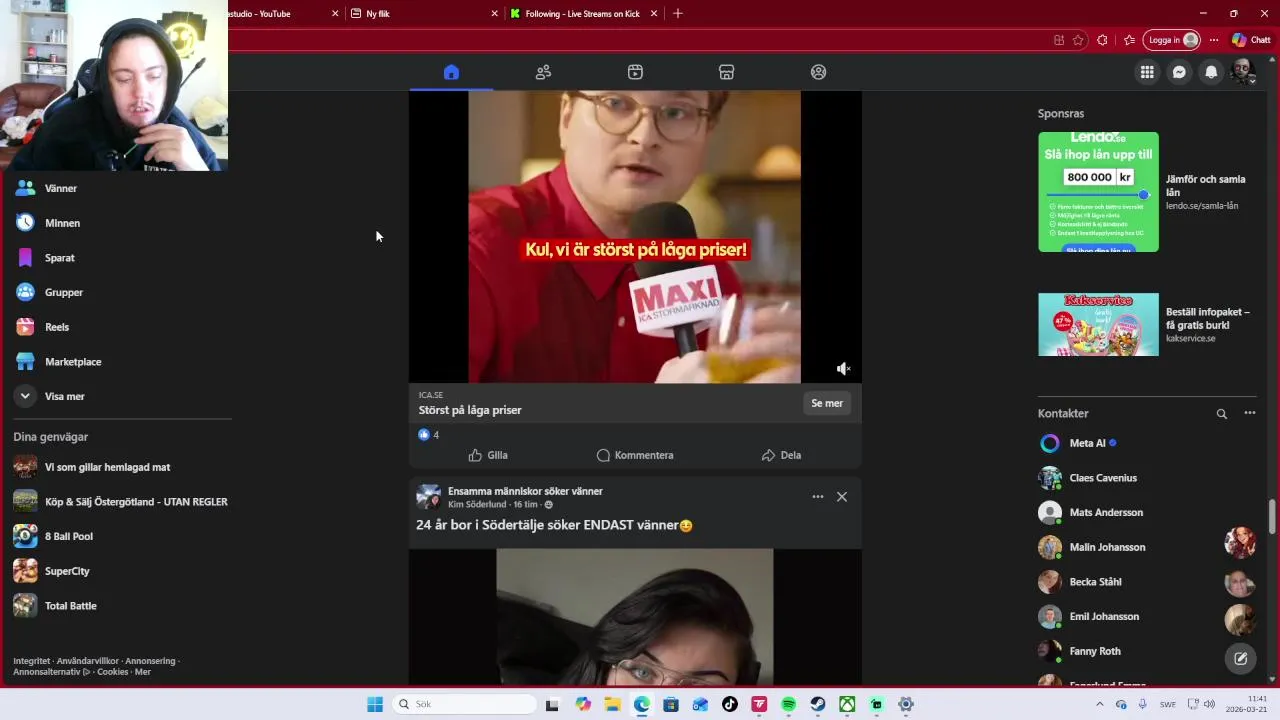Like the ICA post with Gilla
This screenshot has height=720, width=1280.
(x=488, y=455)
